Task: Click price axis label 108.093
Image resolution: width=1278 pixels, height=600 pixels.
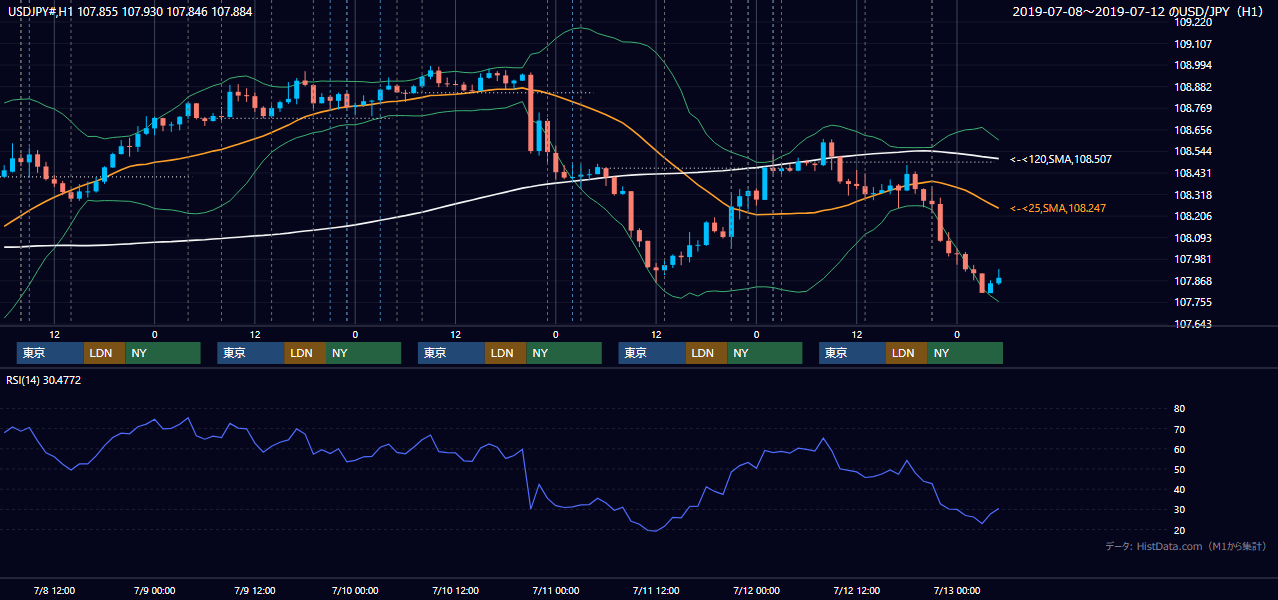Action: pyautogui.click(x=1192, y=238)
